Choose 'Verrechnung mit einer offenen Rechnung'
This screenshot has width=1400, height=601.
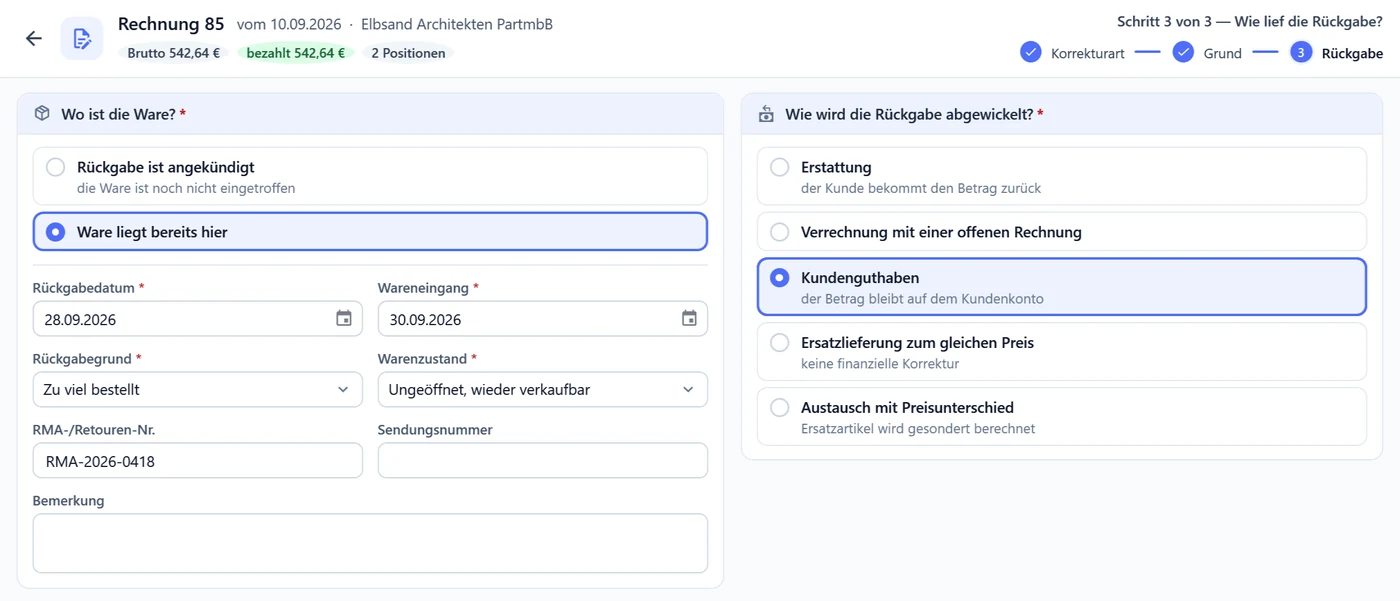(x=1062, y=232)
